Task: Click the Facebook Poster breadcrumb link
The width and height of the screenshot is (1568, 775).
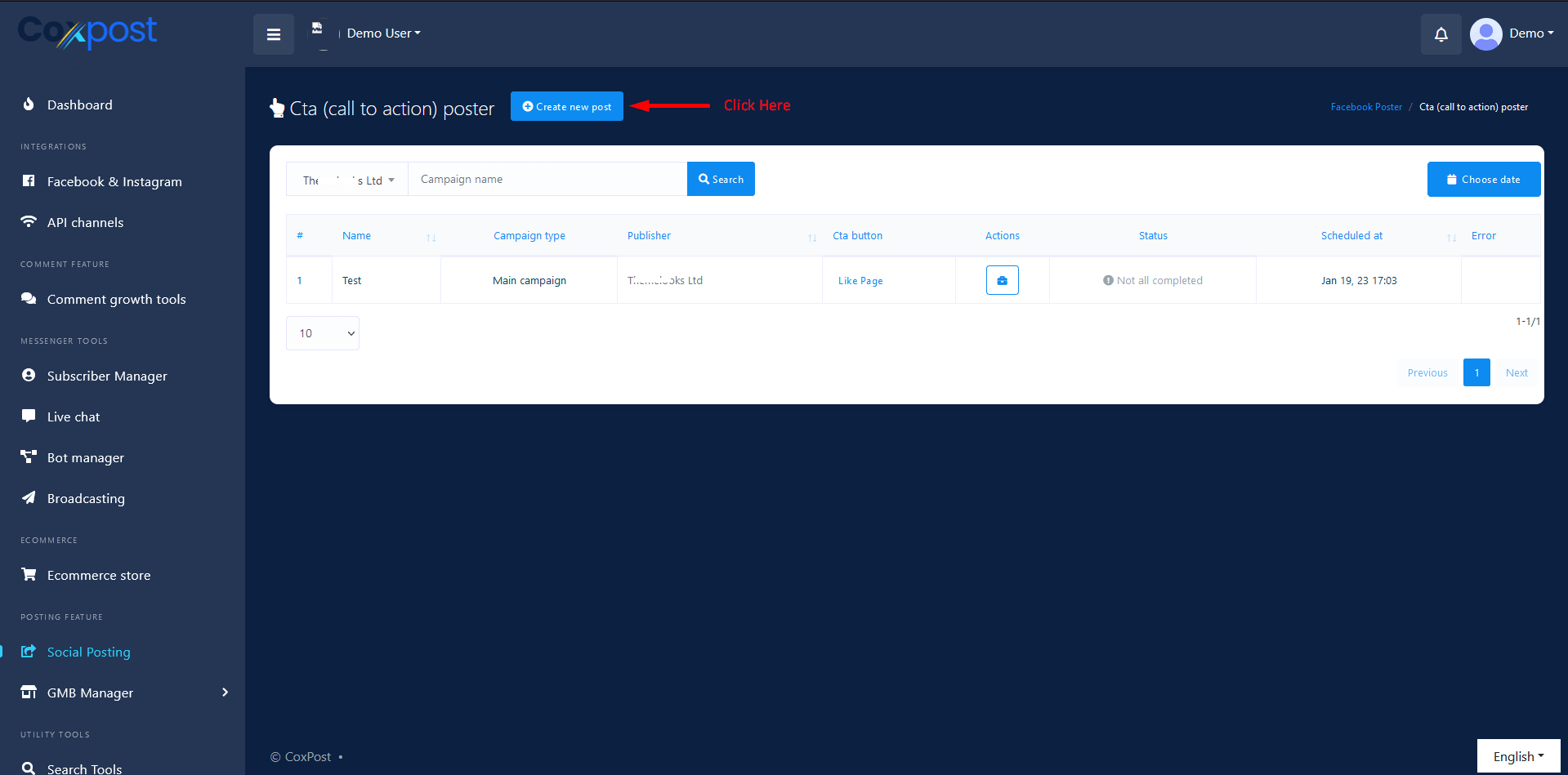Action: click(x=1365, y=107)
